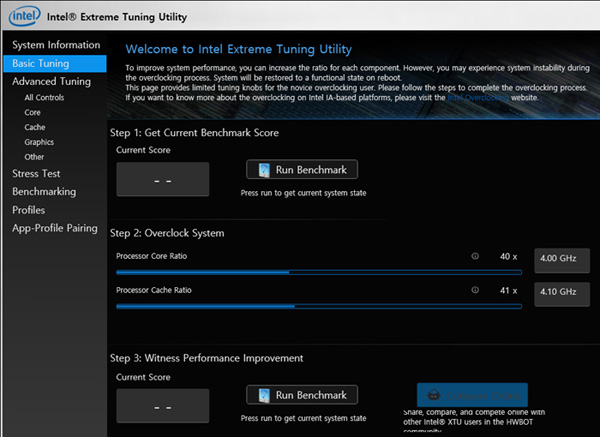Image resolution: width=600 pixels, height=437 pixels.
Task: Click the 41 x cache ratio value
Action: coord(508,290)
